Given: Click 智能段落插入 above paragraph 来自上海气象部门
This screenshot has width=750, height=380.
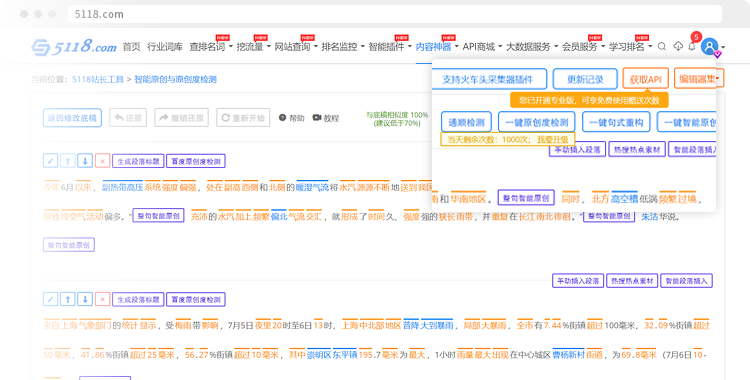Looking at the screenshot, I should pyautogui.click(x=686, y=280).
